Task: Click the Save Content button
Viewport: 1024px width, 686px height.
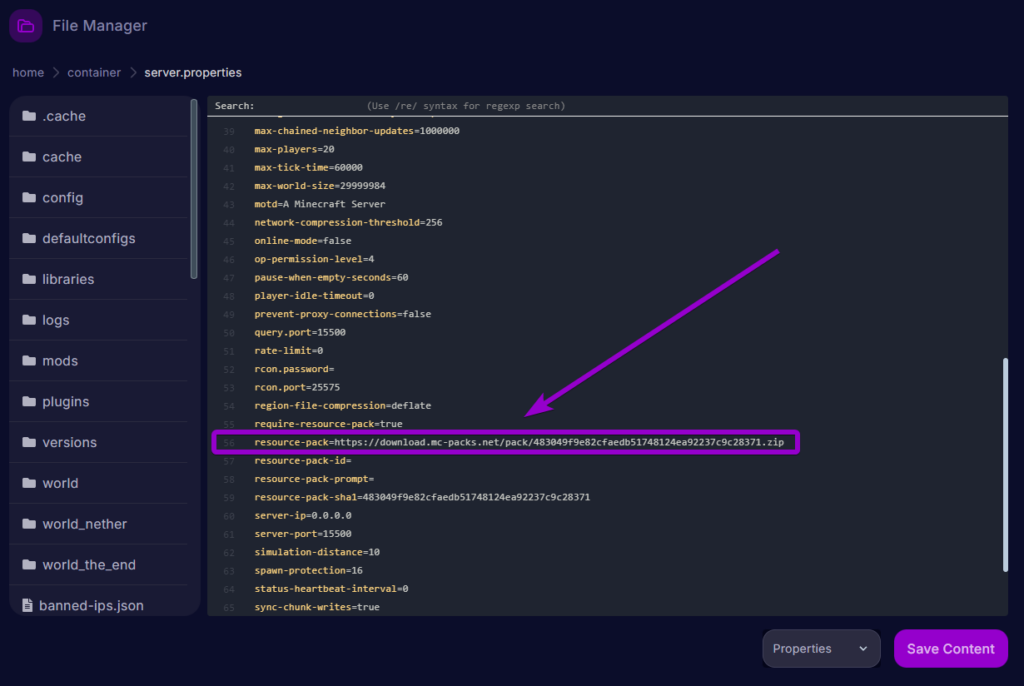Action: (x=950, y=648)
